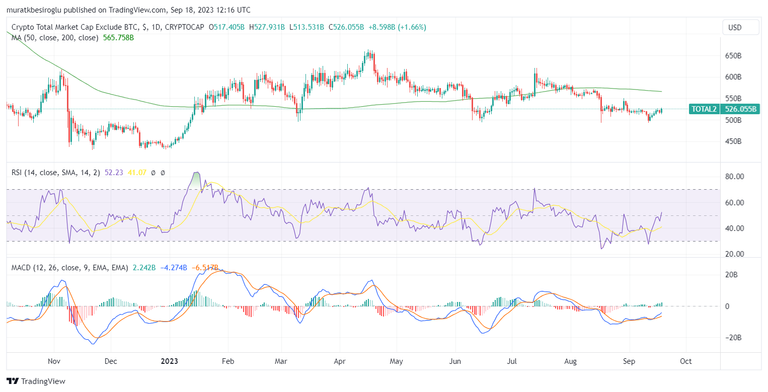The height and width of the screenshot is (392, 768).
Task: Click the -20B MACD axis label
Action: tap(732, 338)
